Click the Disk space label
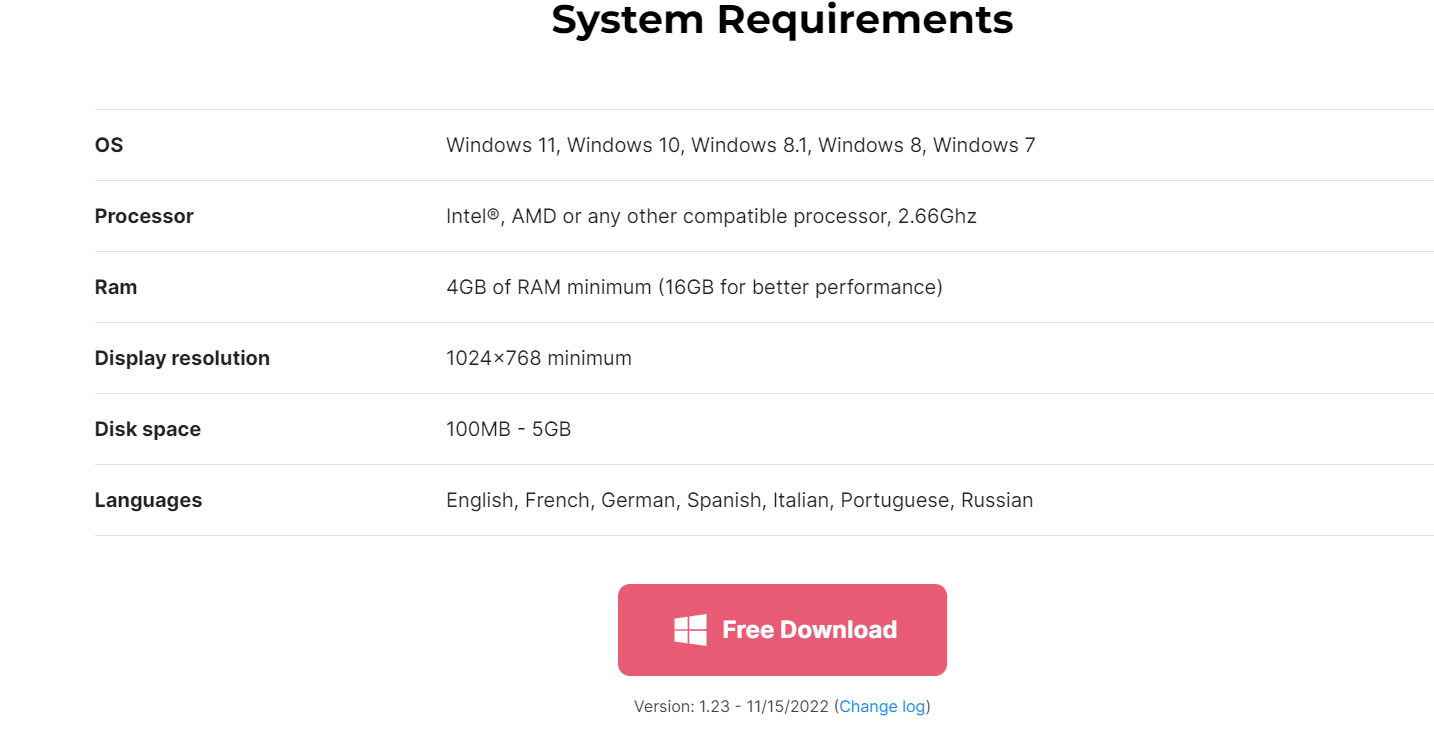The height and width of the screenshot is (736, 1434). click(148, 429)
